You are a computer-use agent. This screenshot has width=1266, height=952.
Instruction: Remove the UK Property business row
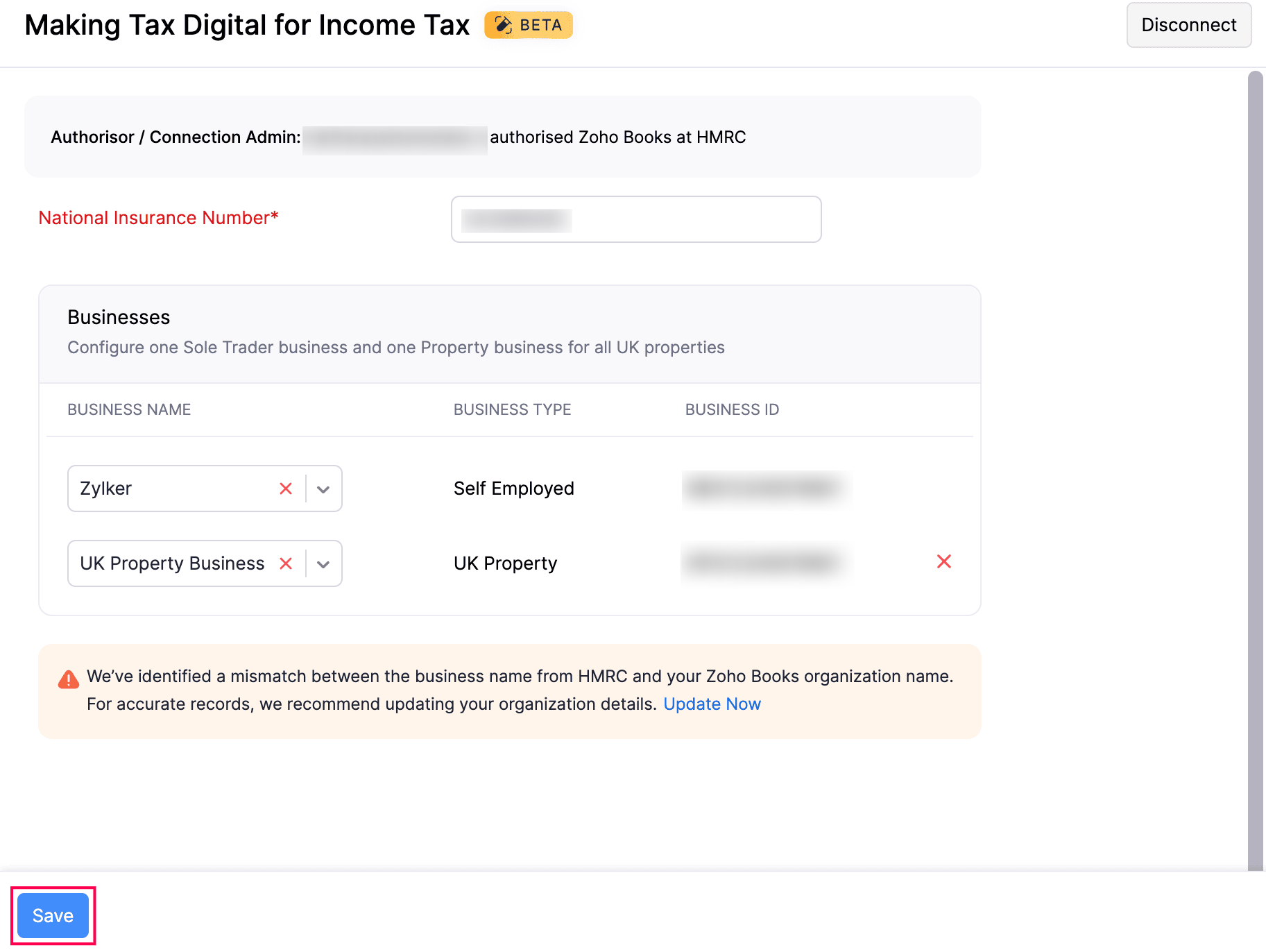click(x=943, y=561)
